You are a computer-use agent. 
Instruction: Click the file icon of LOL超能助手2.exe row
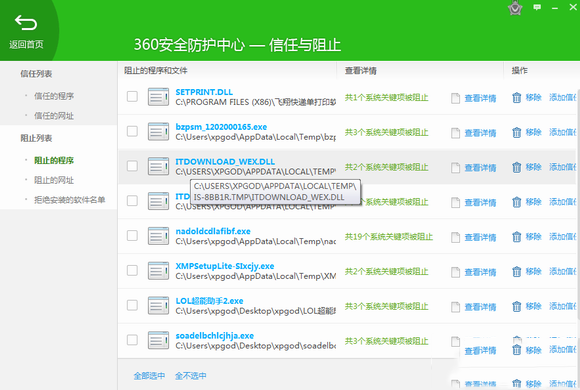click(158, 306)
